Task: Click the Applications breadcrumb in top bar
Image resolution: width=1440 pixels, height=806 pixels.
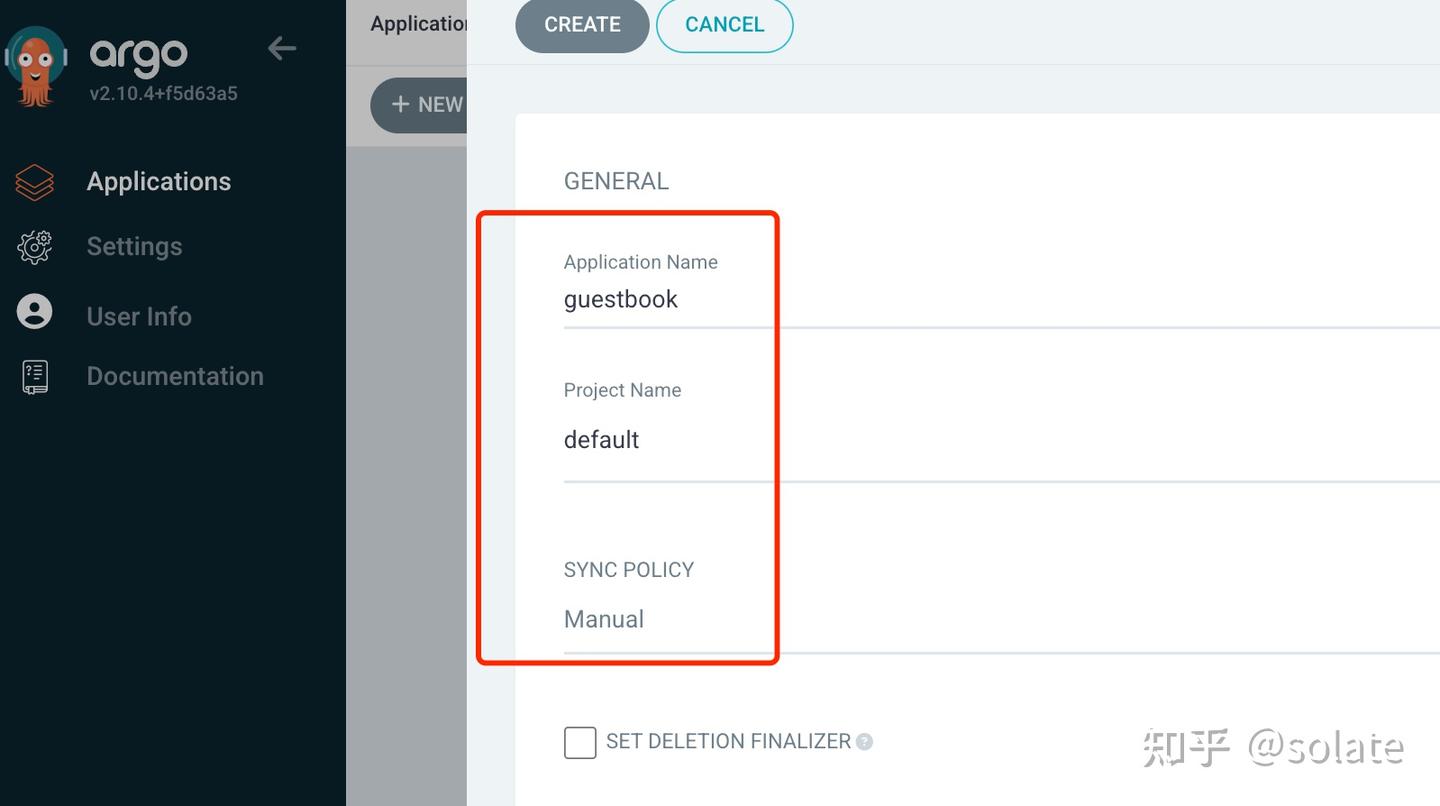Action: [418, 24]
